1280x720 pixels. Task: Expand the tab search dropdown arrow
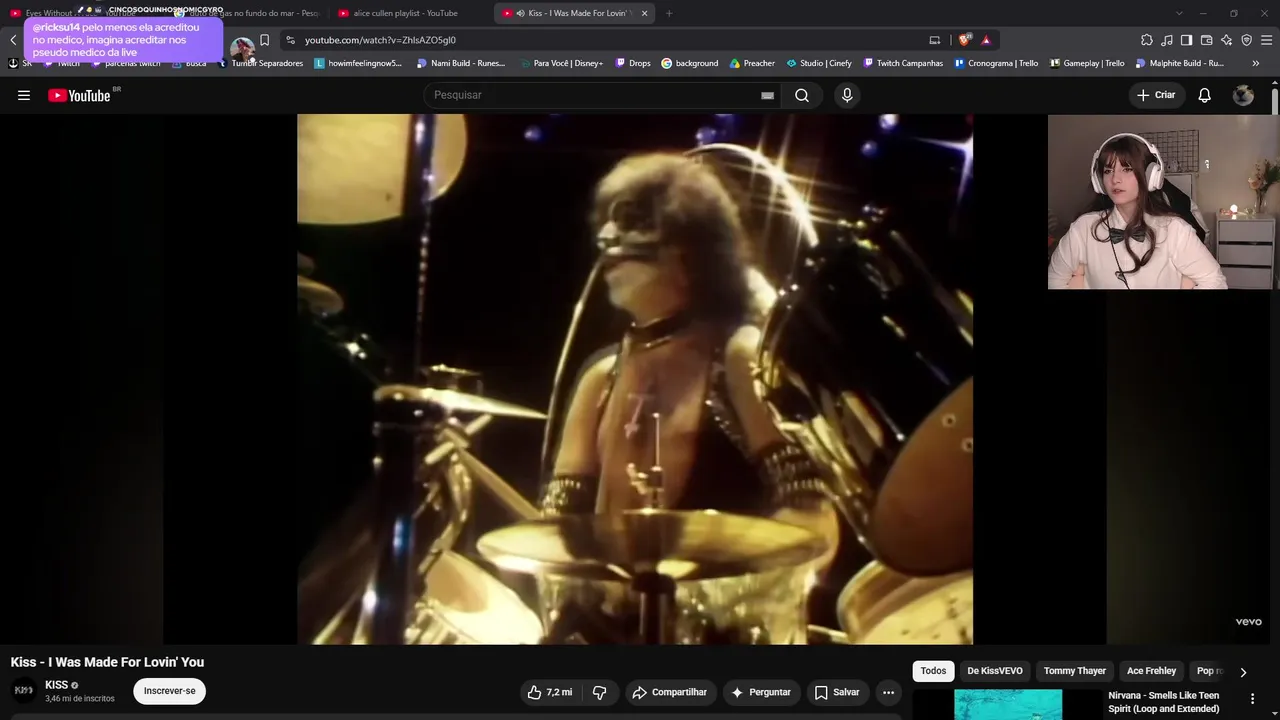point(1179,13)
